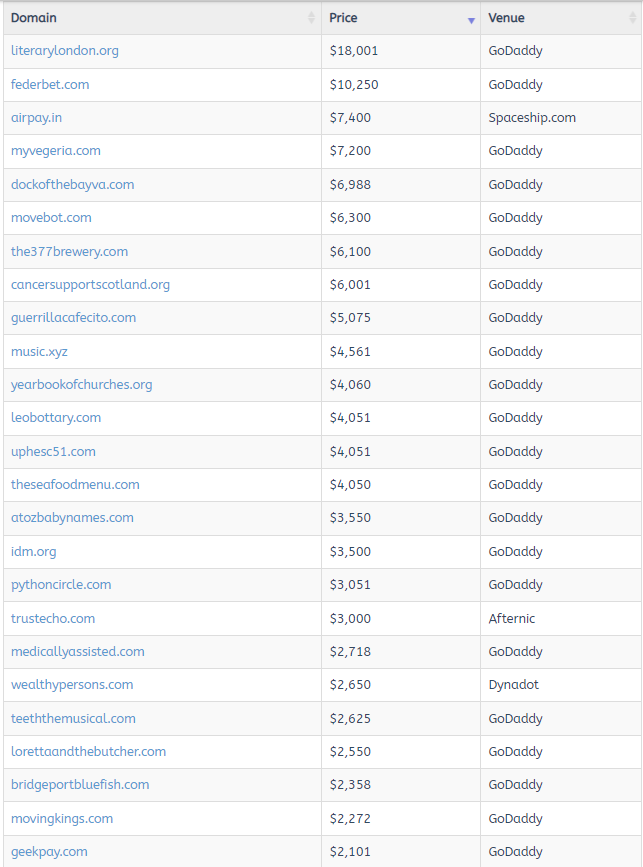Click the Spaceship.com venue cell
The width and height of the screenshot is (643, 867).
pyautogui.click(x=532, y=118)
